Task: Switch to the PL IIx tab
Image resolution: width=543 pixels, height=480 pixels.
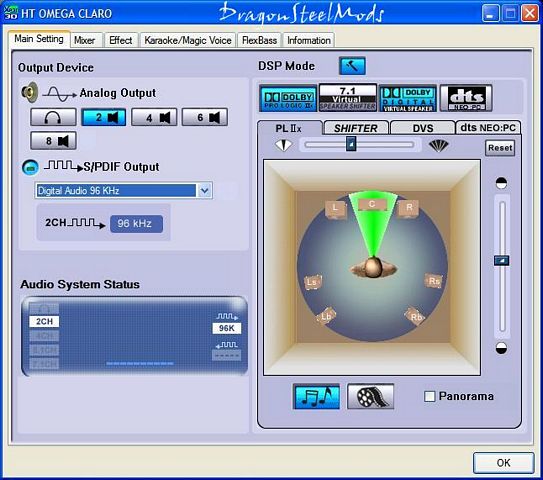Action: tap(289, 128)
